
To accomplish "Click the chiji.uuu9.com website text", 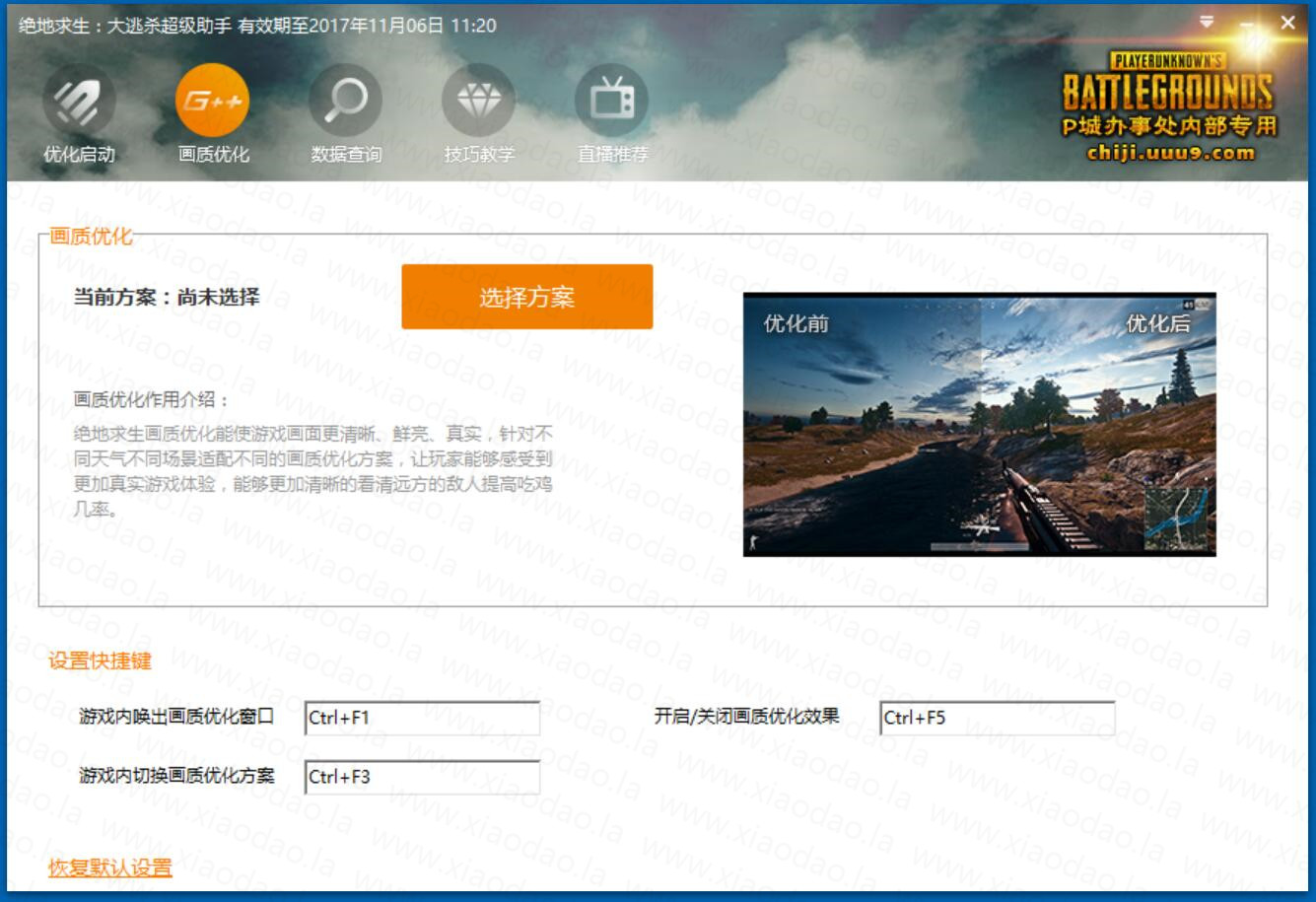I will pyautogui.click(x=1171, y=153).
